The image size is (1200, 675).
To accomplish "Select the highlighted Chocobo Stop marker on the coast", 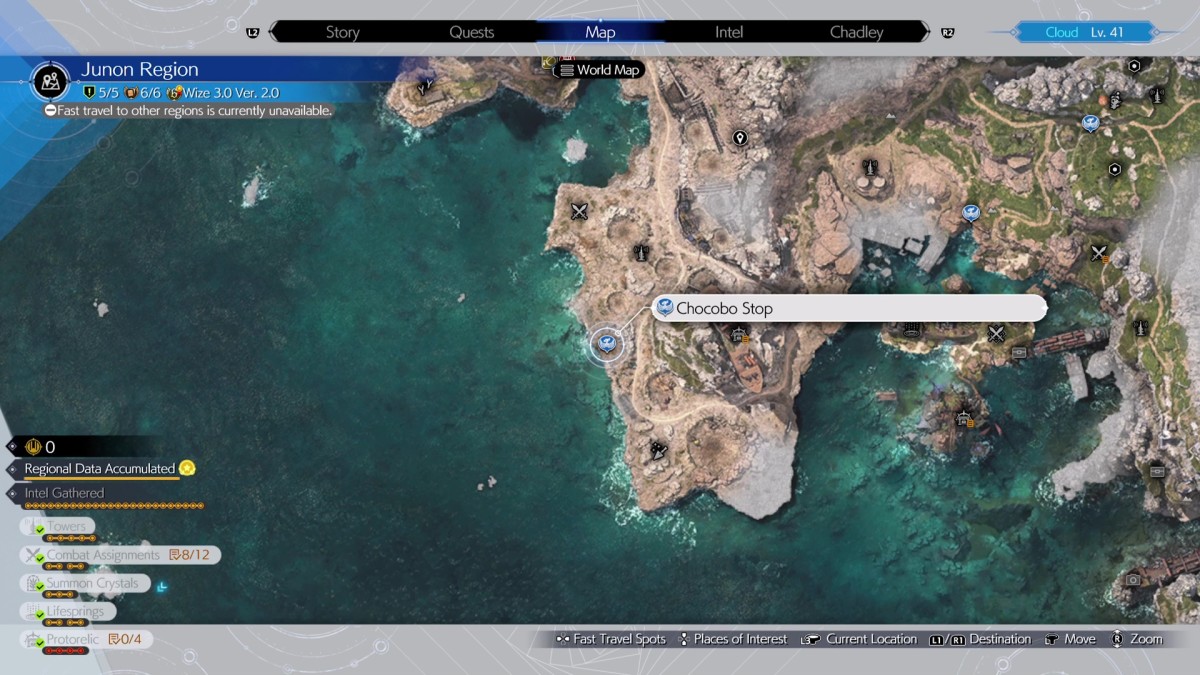I will click(606, 345).
